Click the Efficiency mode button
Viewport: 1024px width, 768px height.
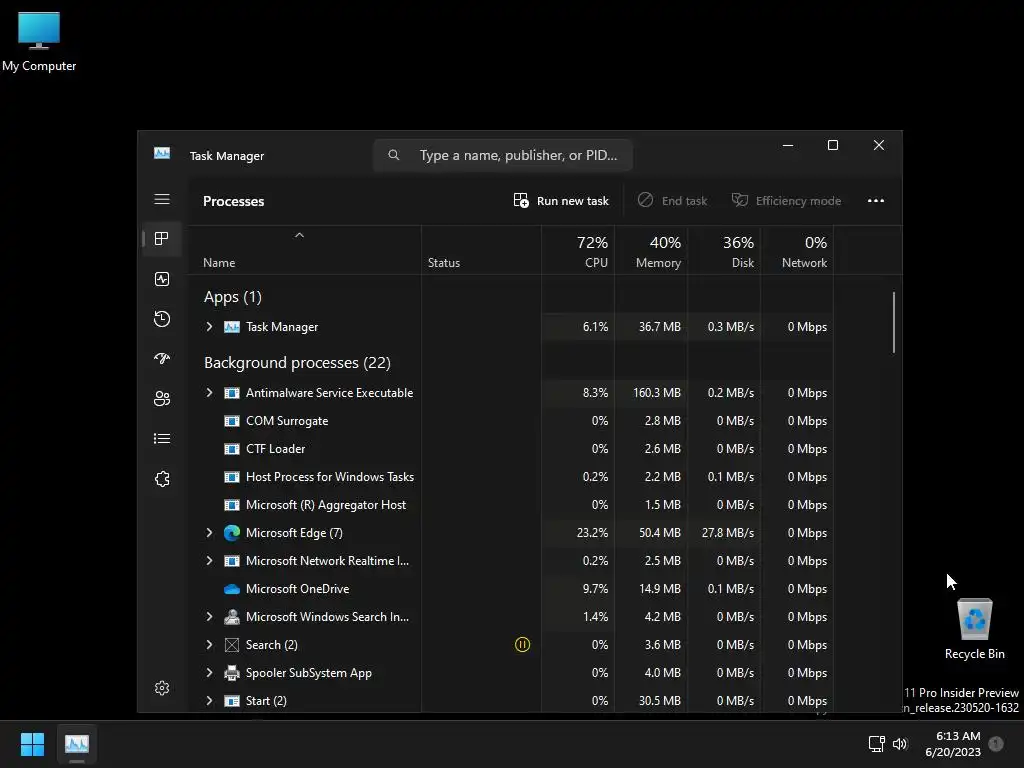[786, 200]
